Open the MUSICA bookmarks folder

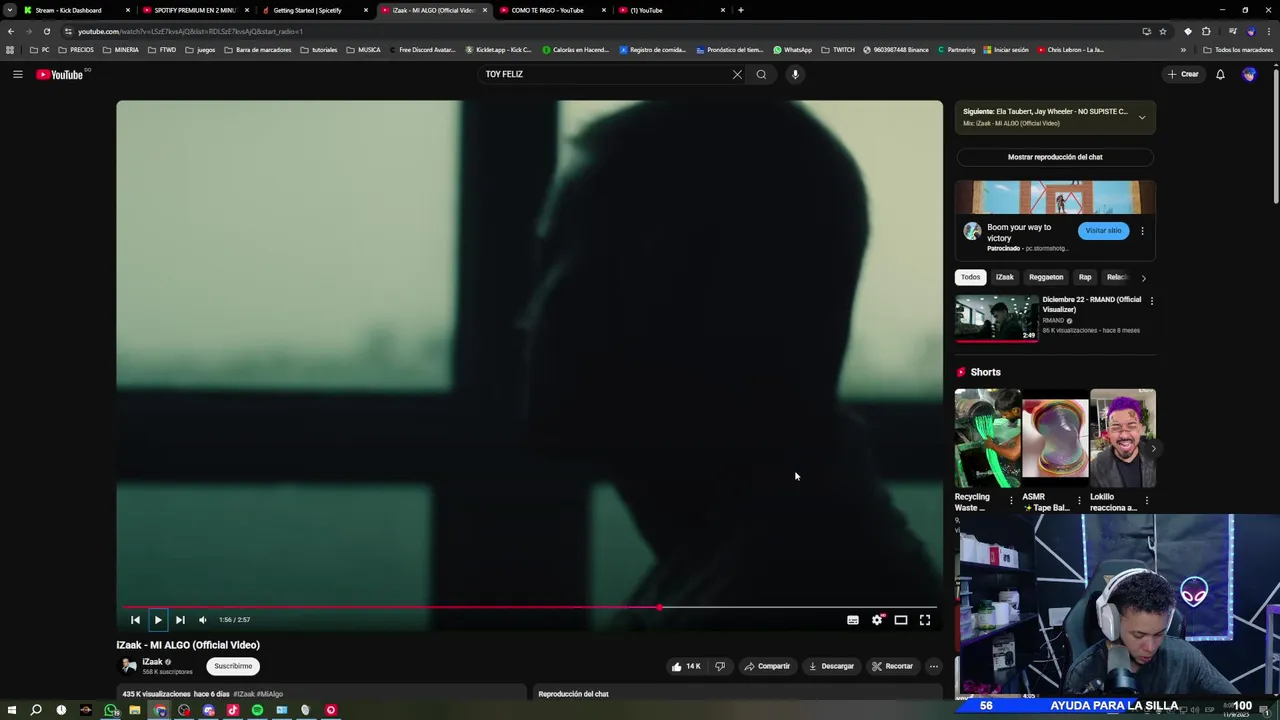click(x=364, y=50)
